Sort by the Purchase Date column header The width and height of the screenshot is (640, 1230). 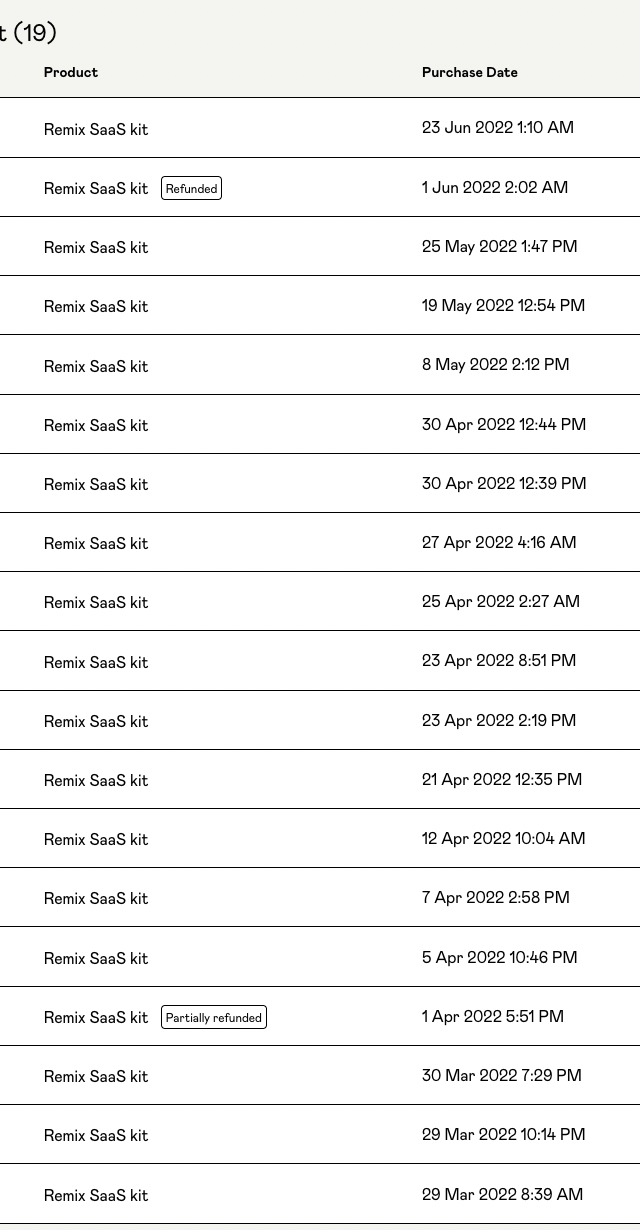coord(469,72)
